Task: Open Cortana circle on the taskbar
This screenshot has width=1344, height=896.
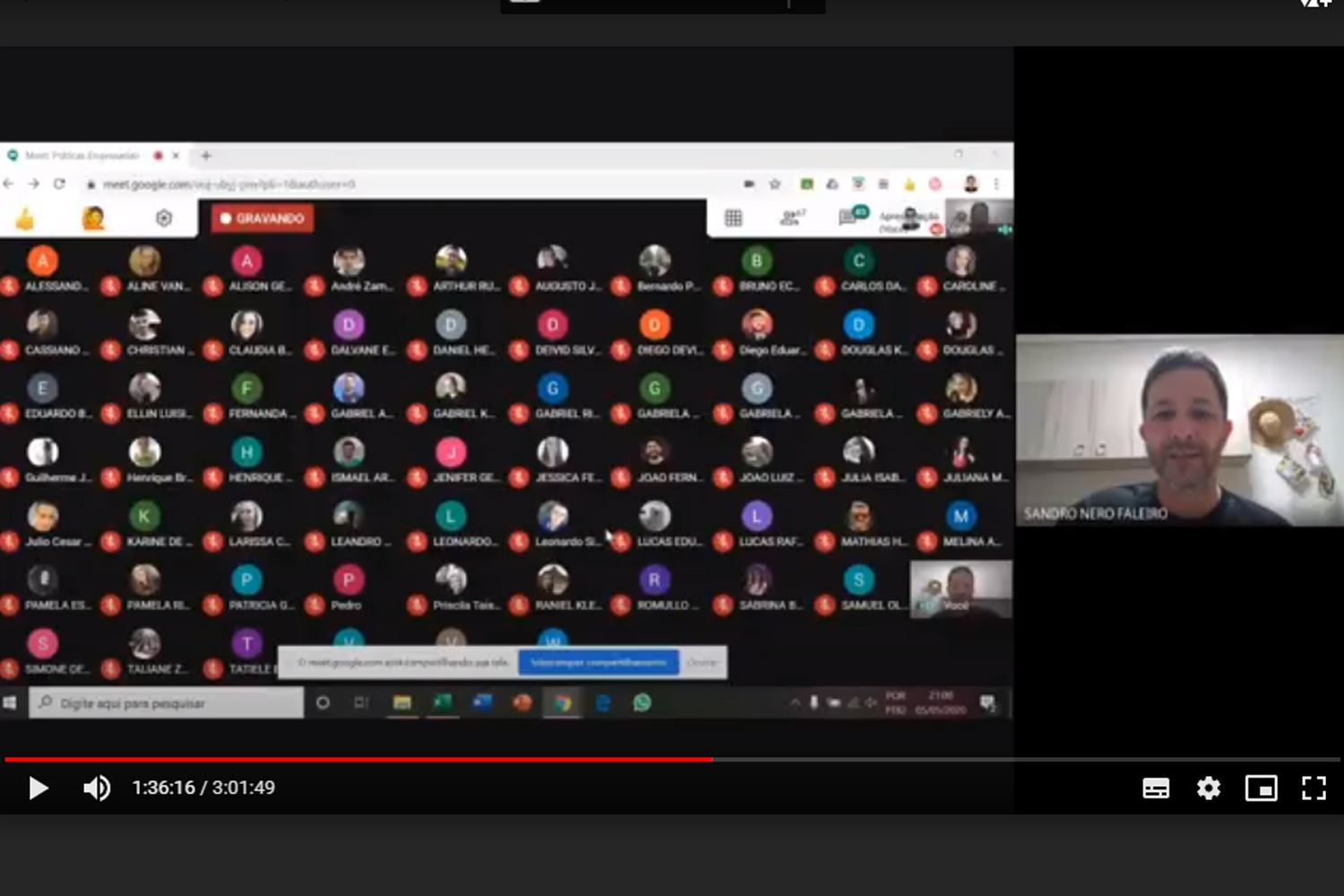Action: click(323, 703)
